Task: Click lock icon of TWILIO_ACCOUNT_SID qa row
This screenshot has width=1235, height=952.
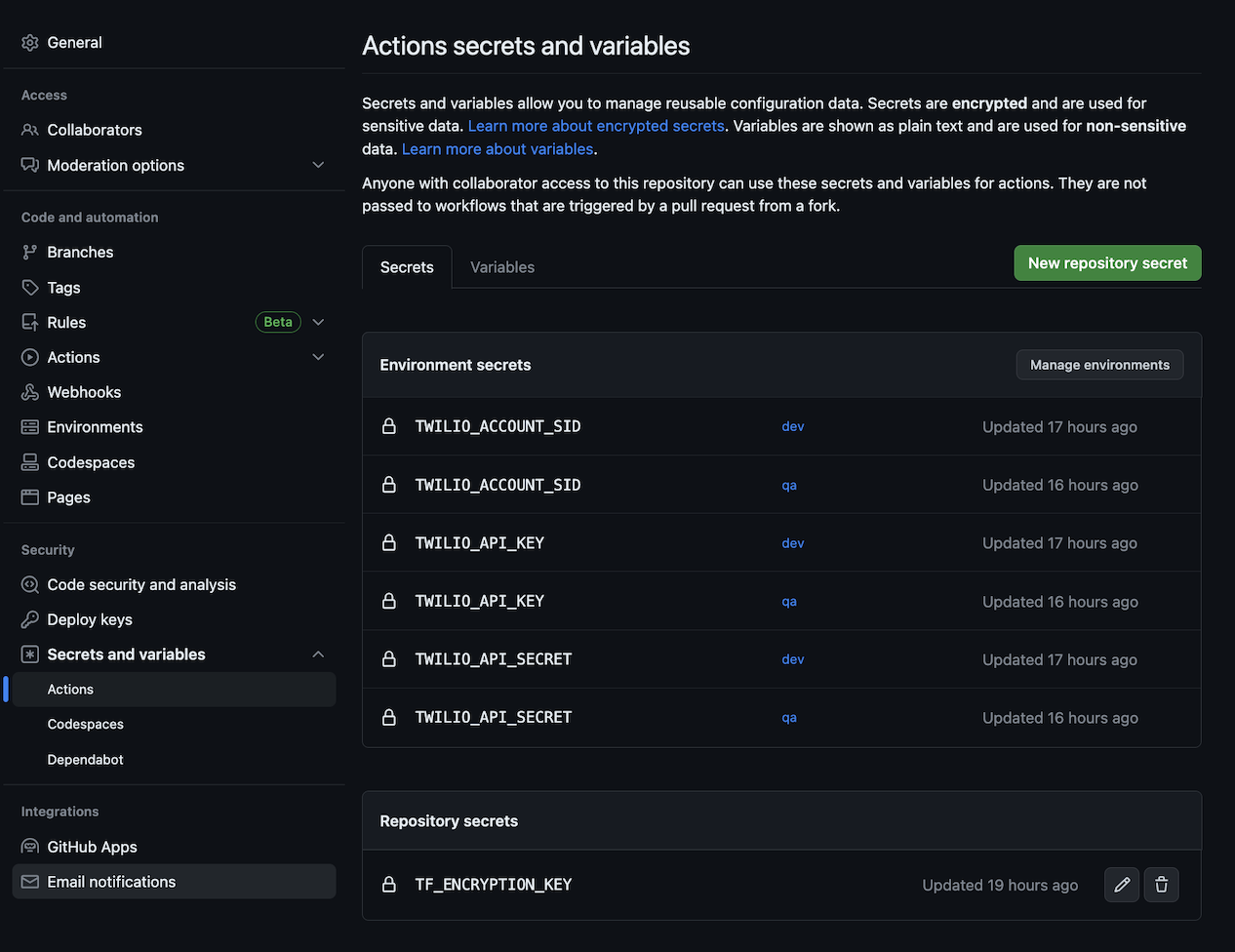Action: [x=389, y=485]
